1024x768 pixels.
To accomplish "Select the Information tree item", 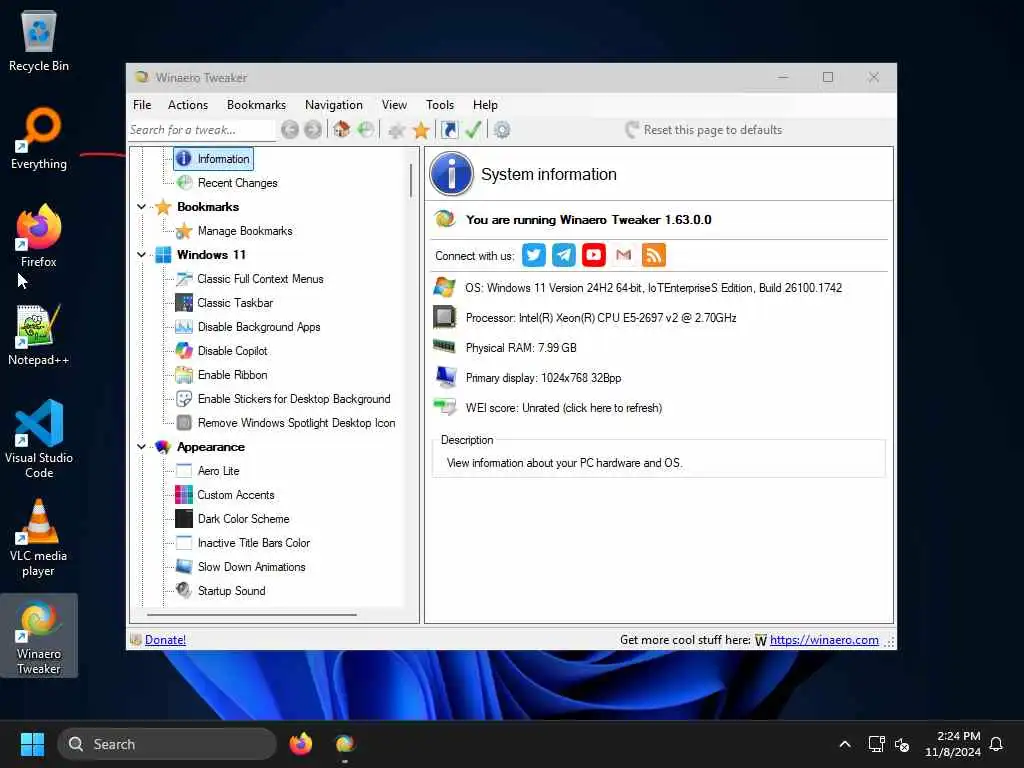I will pos(214,159).
